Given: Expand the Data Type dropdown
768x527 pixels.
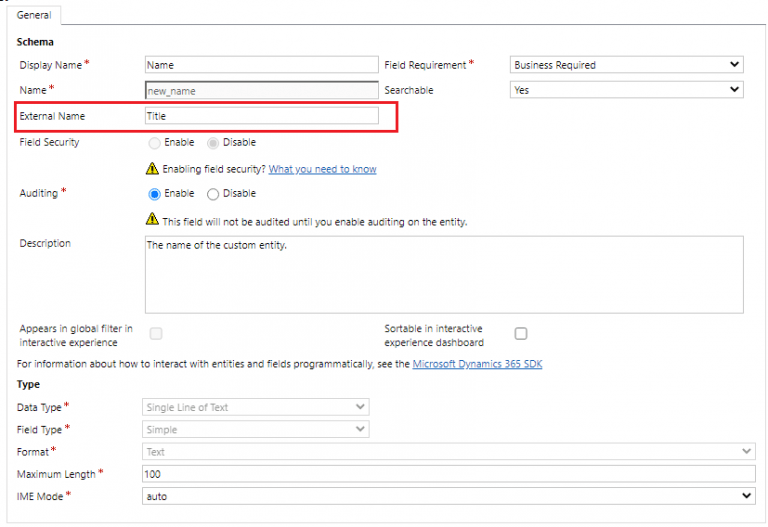Looking at the screenshot, I should pyautogui.click(x=256, y=407).
